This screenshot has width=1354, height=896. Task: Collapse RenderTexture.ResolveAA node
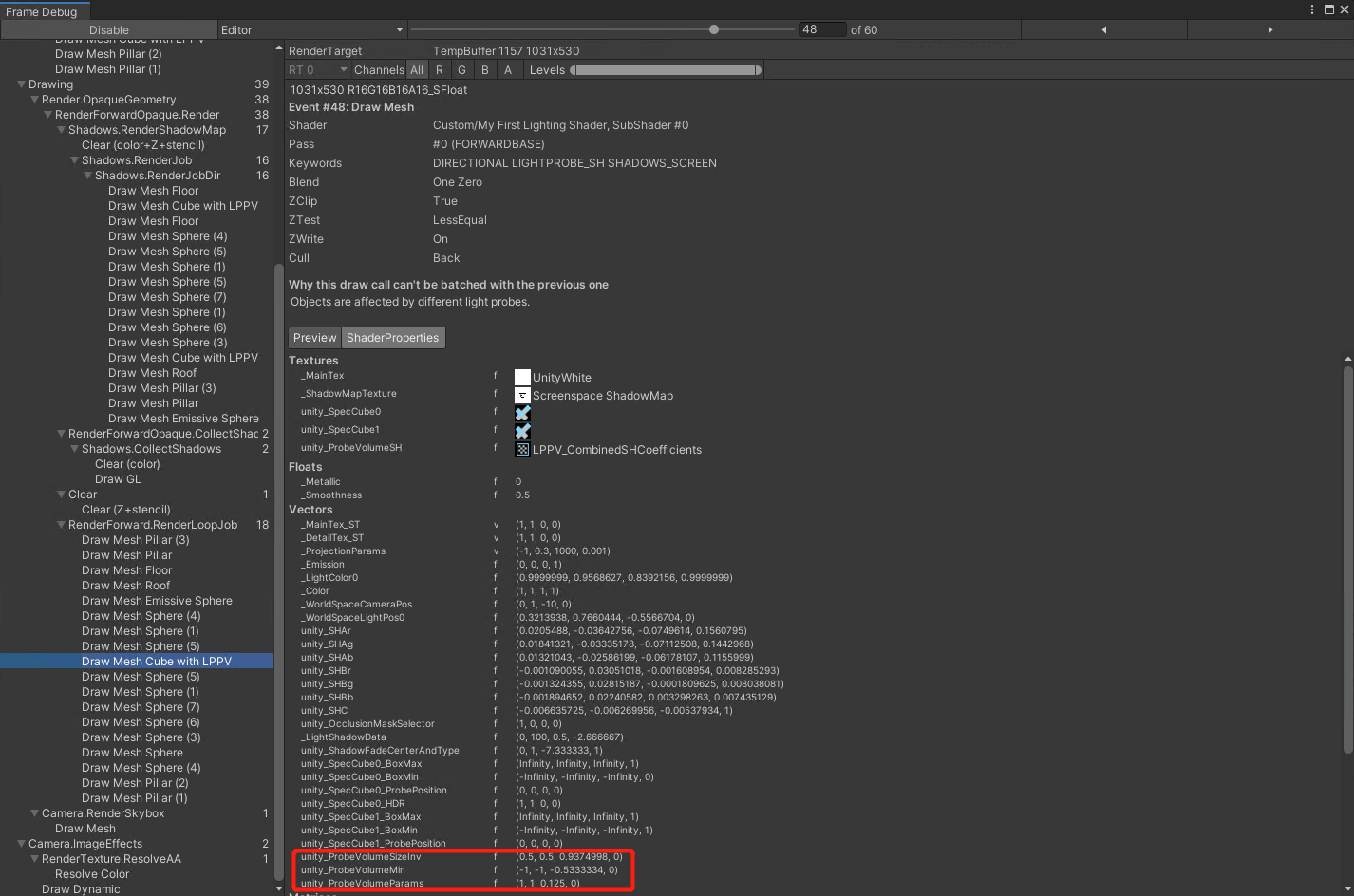pos(34,859)
